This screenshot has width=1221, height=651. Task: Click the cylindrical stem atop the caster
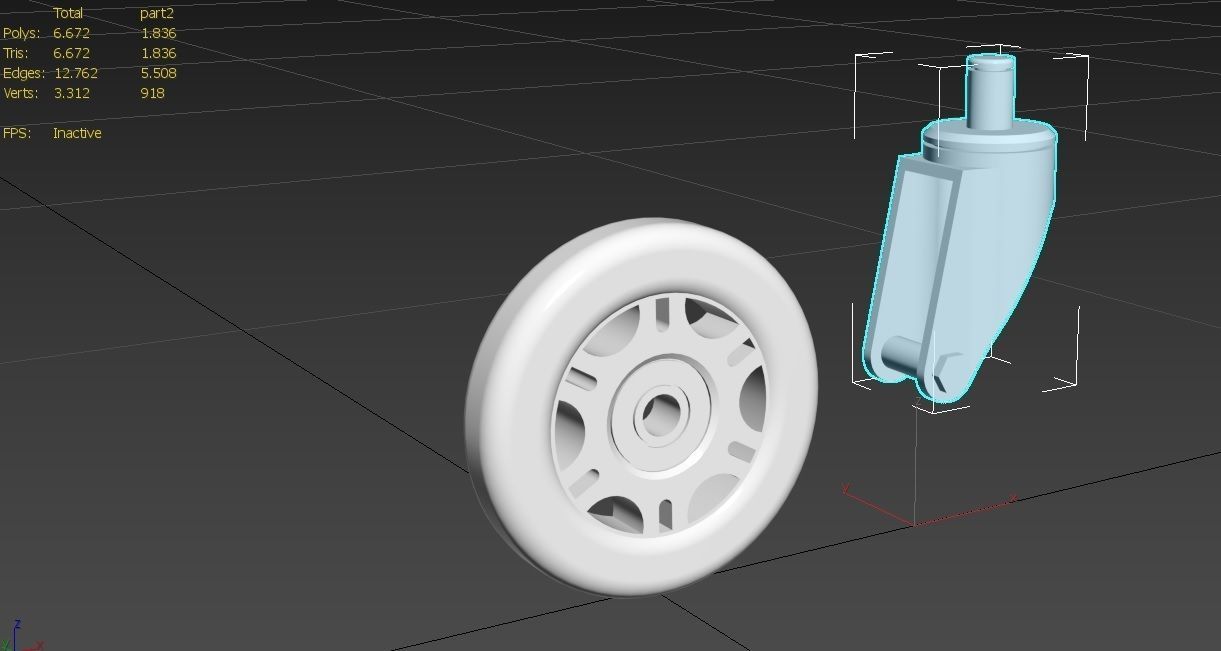click(x=990, y=92)
